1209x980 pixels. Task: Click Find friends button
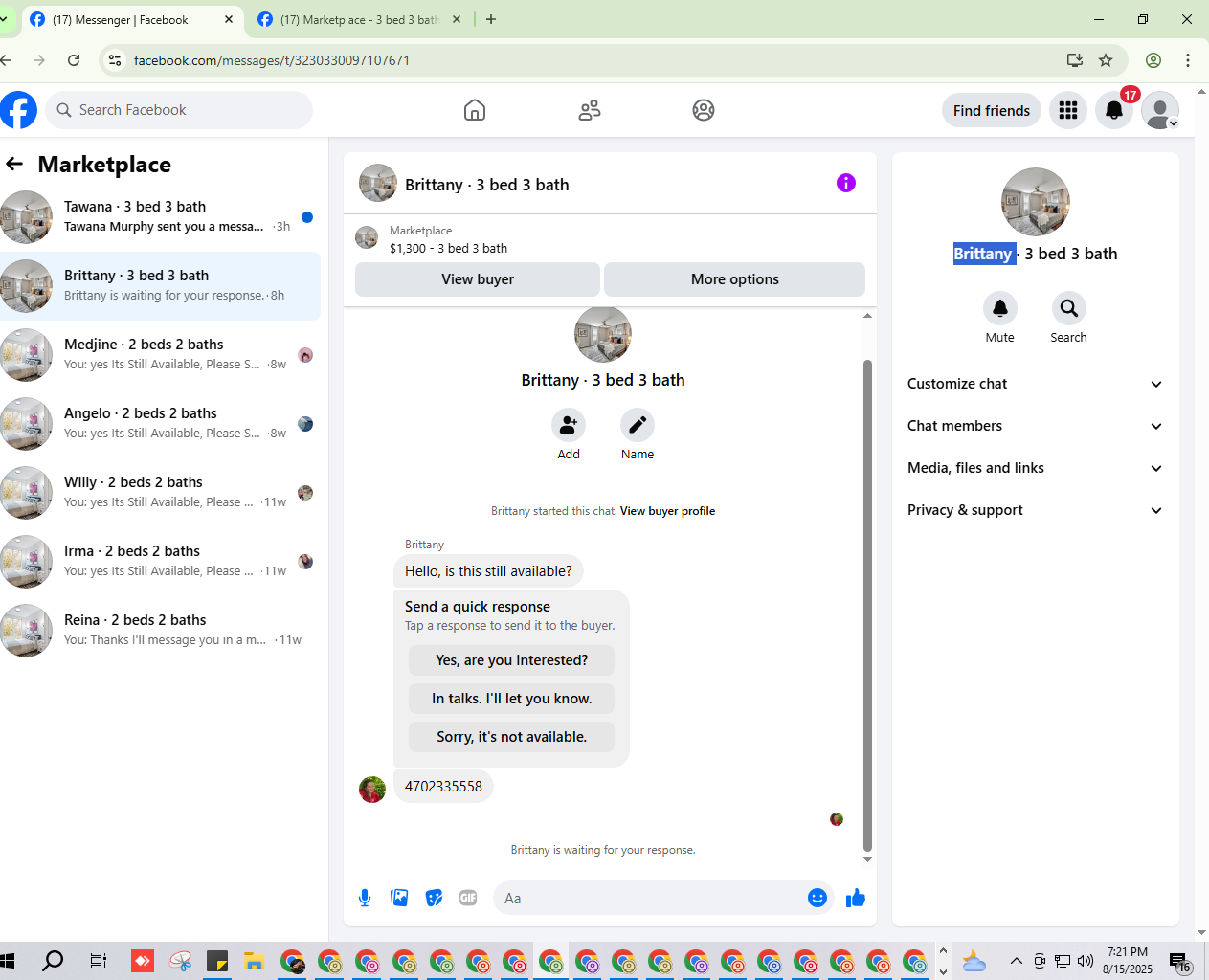(992, 110)
